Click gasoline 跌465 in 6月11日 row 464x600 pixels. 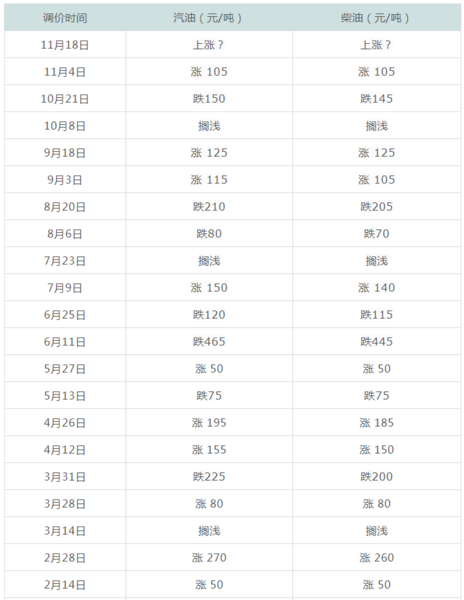(209, 341)
